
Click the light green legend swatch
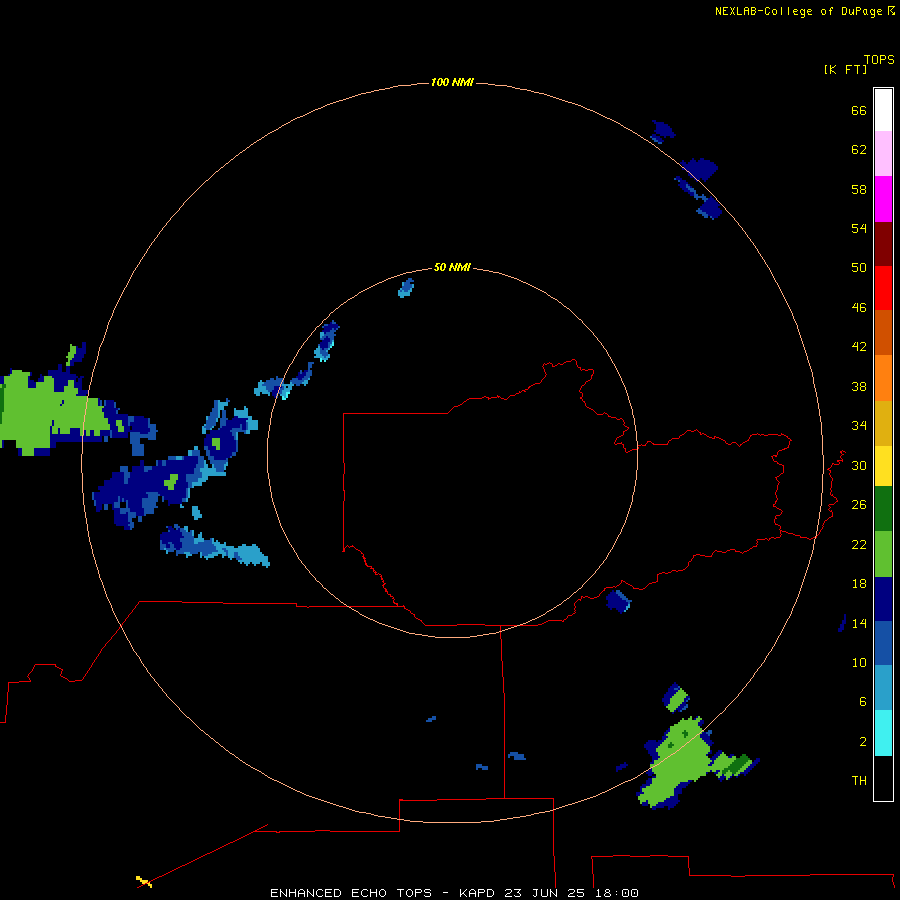point(883,554)
